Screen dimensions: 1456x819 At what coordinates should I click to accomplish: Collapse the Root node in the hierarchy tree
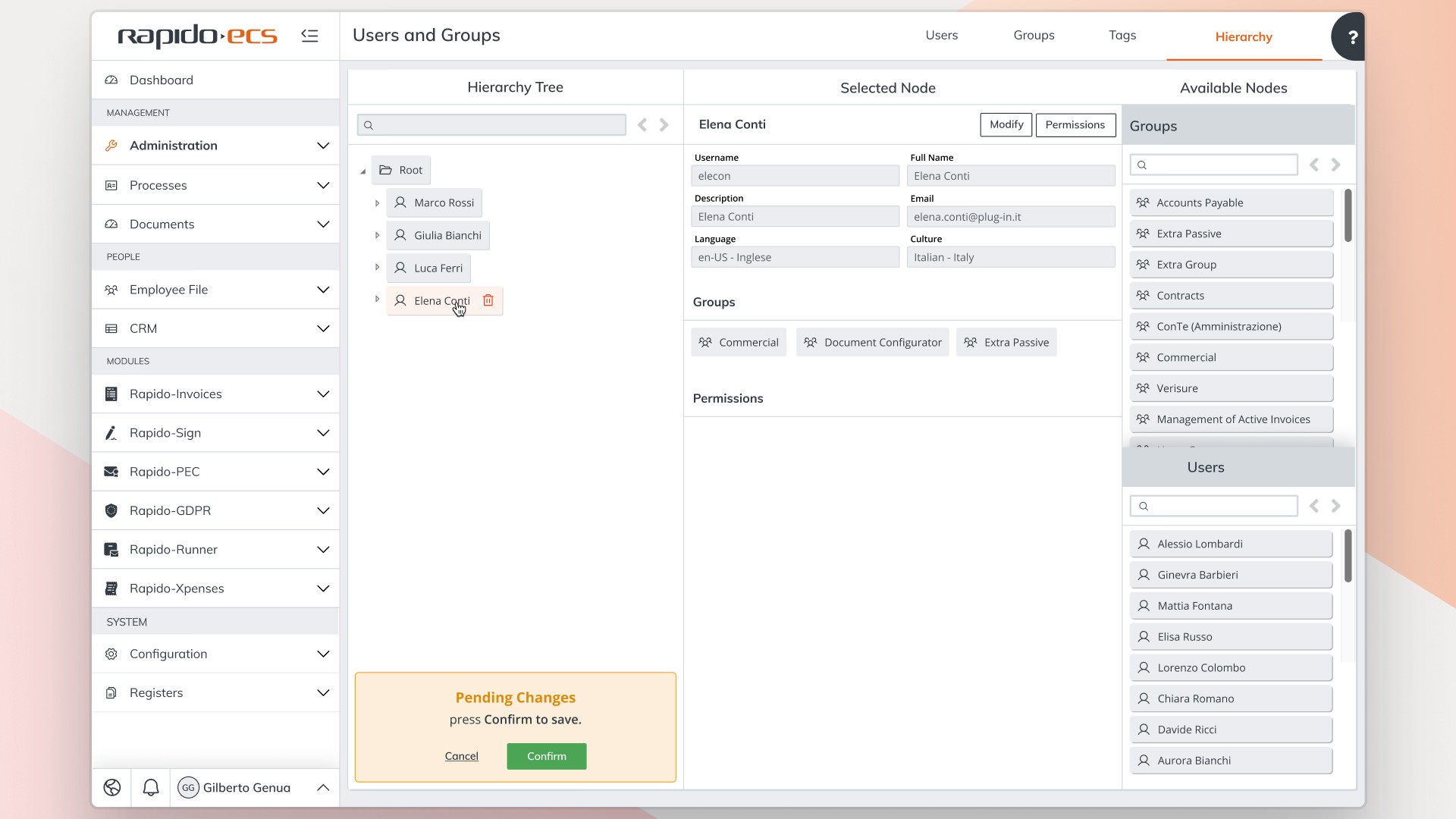tap(363, 172)
